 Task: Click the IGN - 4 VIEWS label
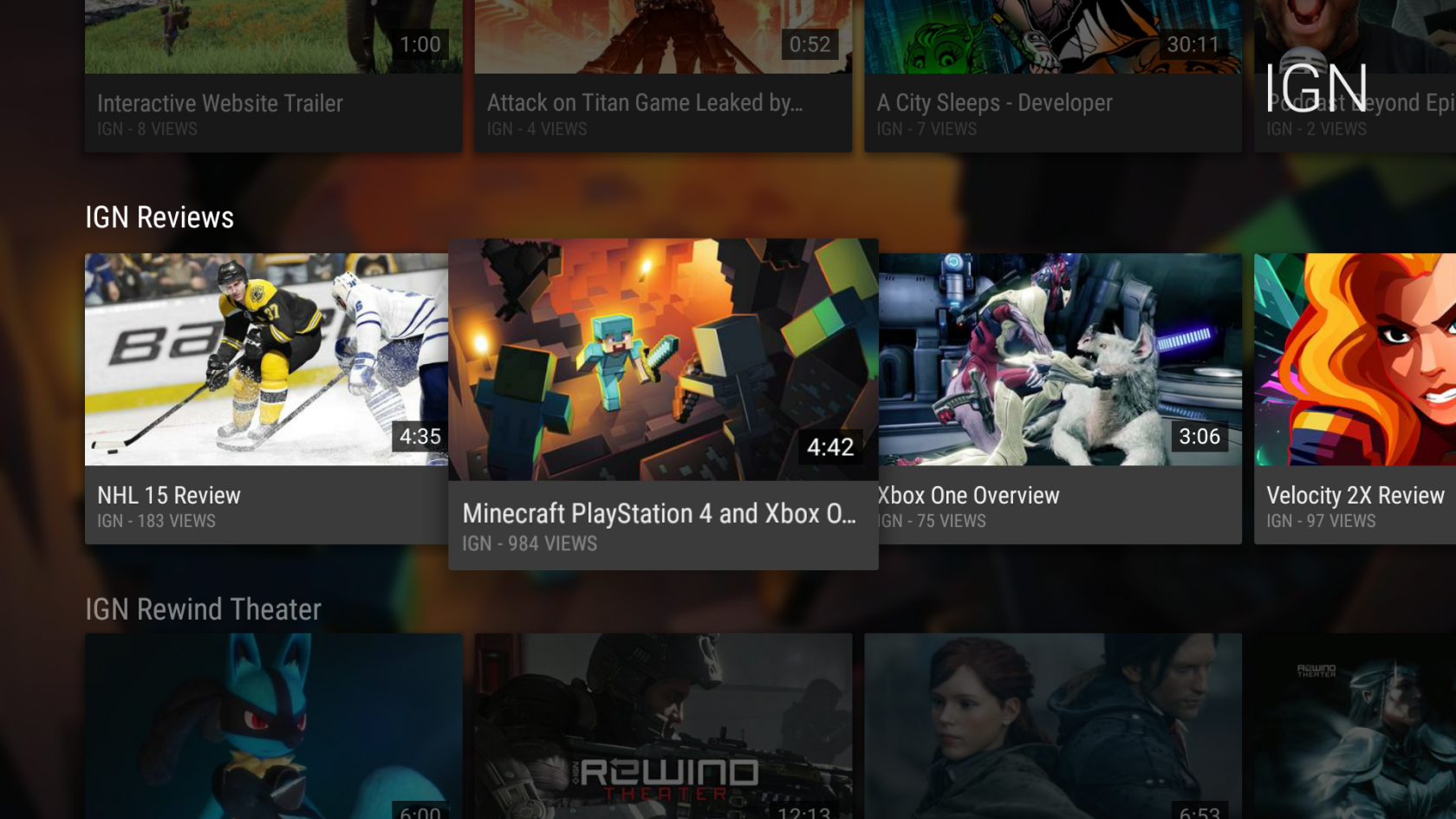tap(537, 129)
